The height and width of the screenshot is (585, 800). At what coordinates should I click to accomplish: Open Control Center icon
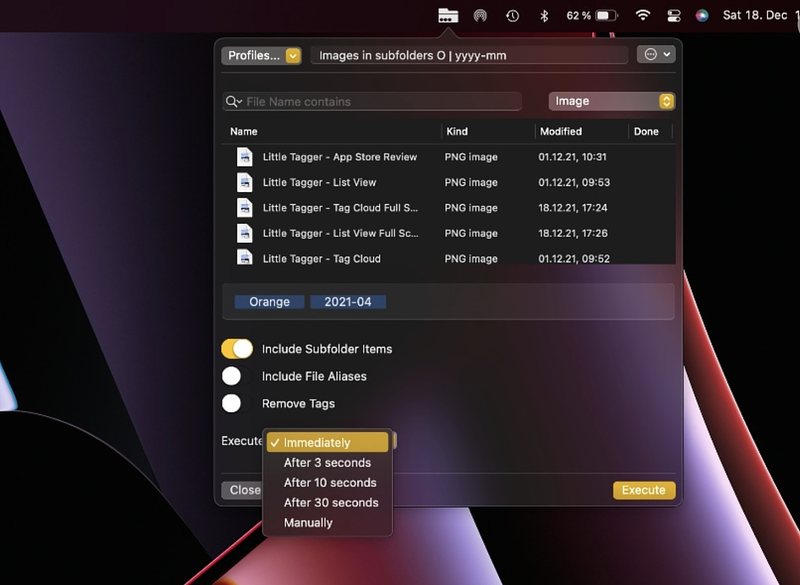tap(674, 16)
